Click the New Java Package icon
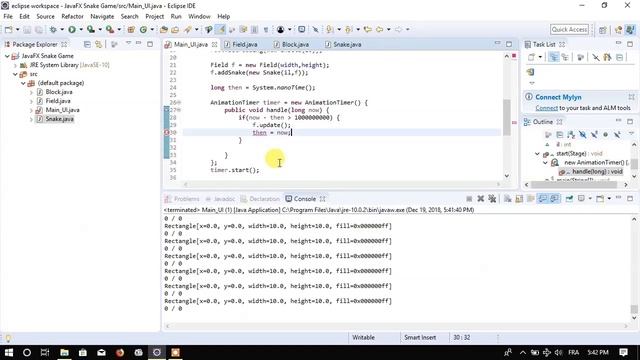This screenshot has width=640, height=360. pyautogui.click(x=131, y=29)
